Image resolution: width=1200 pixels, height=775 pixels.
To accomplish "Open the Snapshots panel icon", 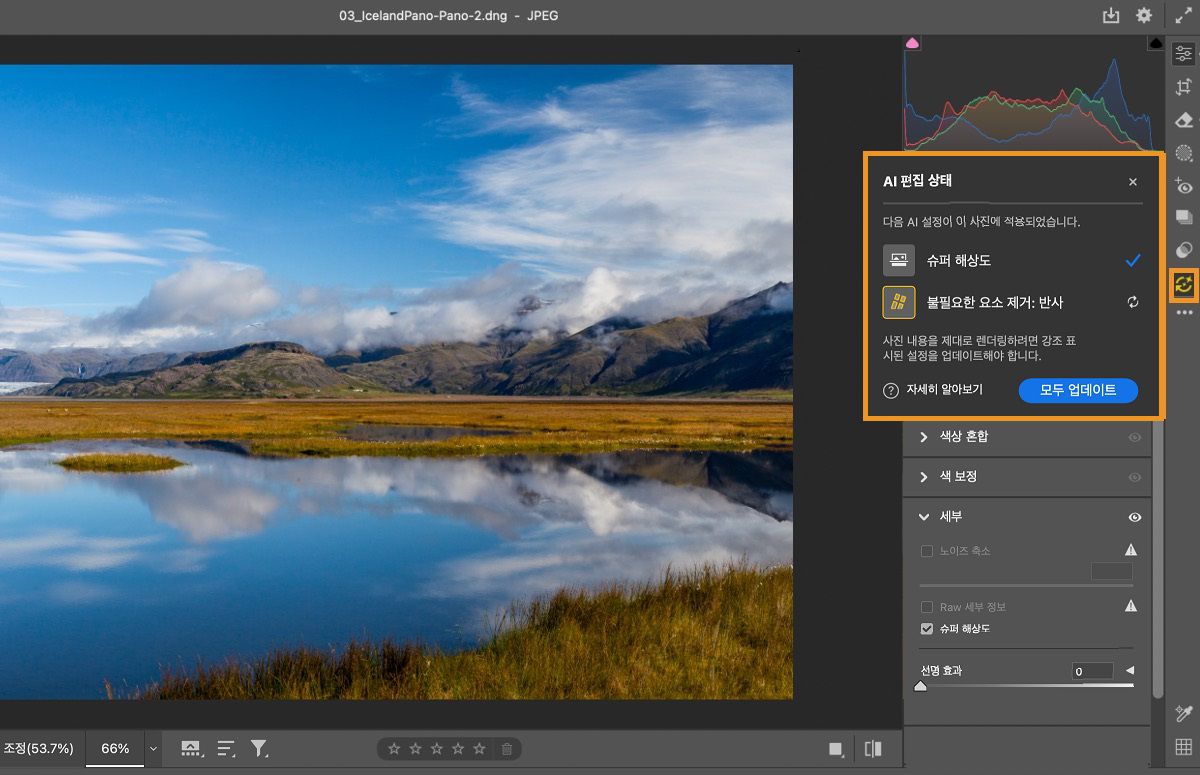I will (x=1184, y=217).
